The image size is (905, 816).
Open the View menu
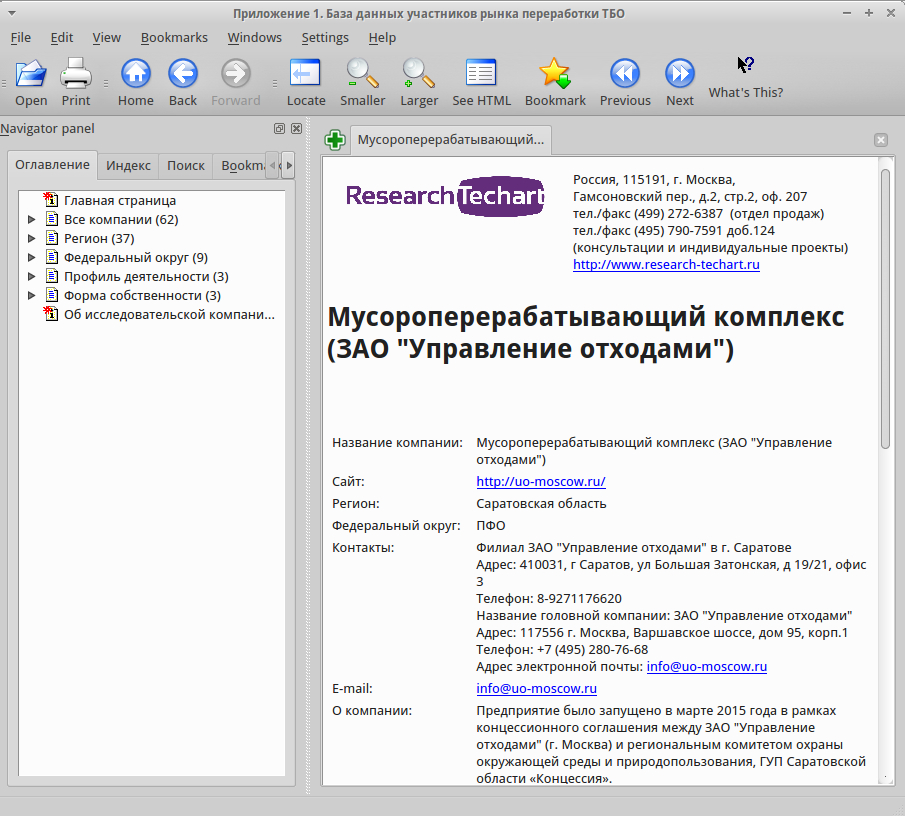click(x=107, y=38)
